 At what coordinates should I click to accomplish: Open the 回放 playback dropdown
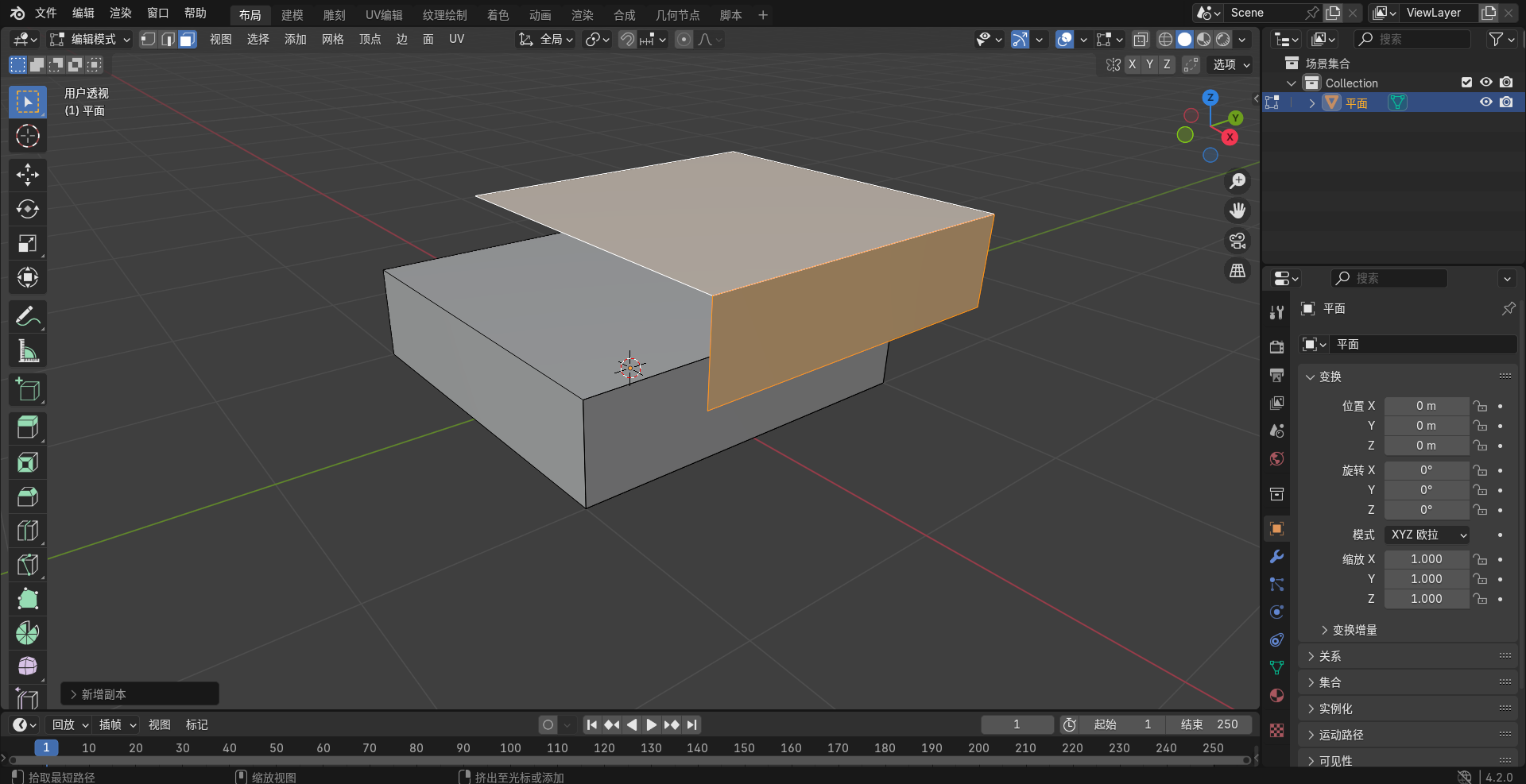click(x=70, y=724)
